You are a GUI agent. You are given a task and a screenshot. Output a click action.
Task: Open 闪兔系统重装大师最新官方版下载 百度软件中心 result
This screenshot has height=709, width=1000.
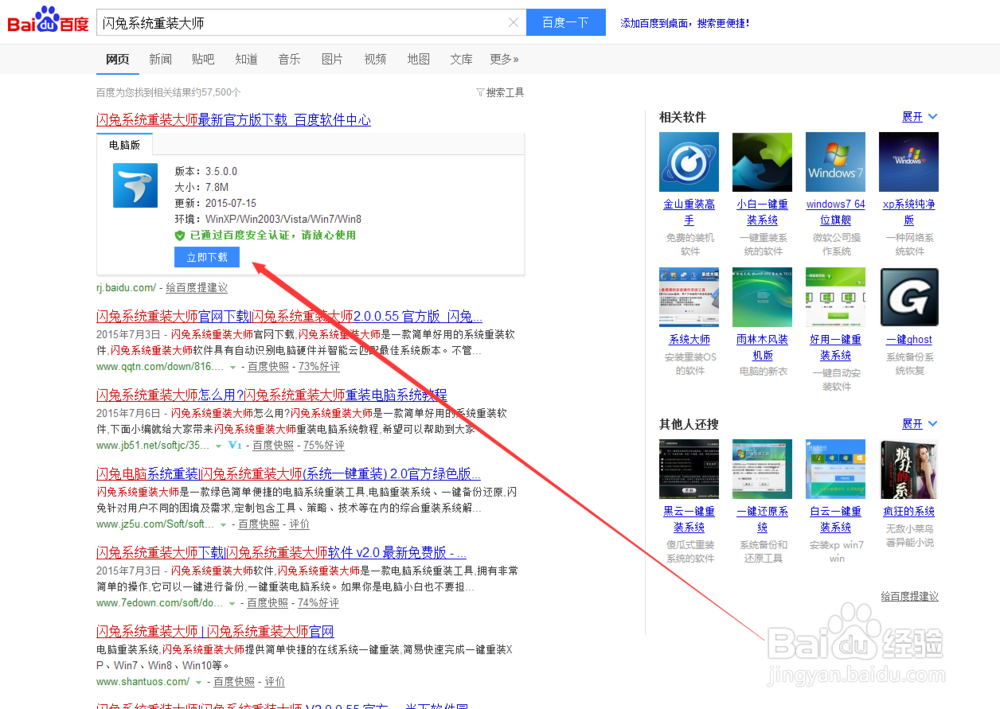233,119
